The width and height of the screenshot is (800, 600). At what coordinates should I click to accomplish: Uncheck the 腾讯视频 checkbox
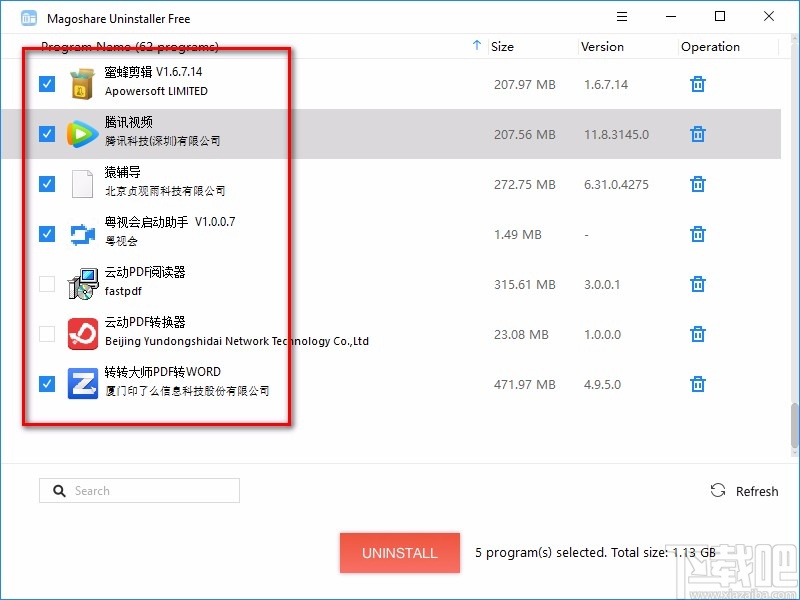coord(47,134)
